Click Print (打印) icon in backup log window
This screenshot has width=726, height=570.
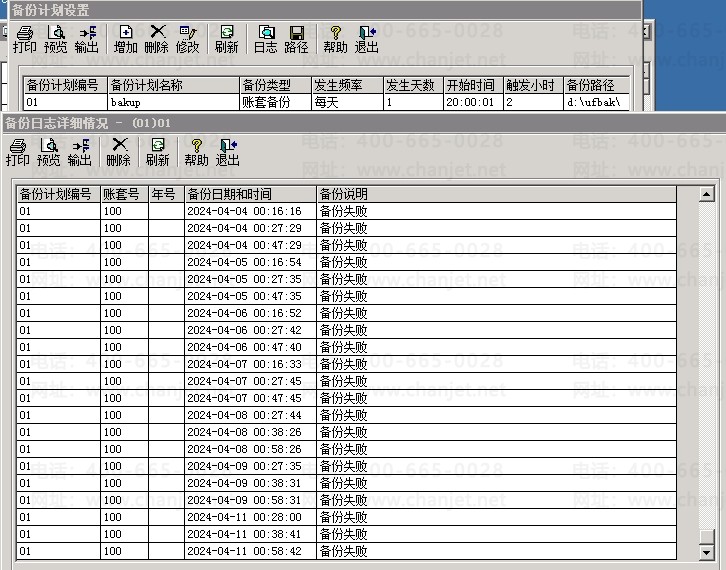[18, 152]
